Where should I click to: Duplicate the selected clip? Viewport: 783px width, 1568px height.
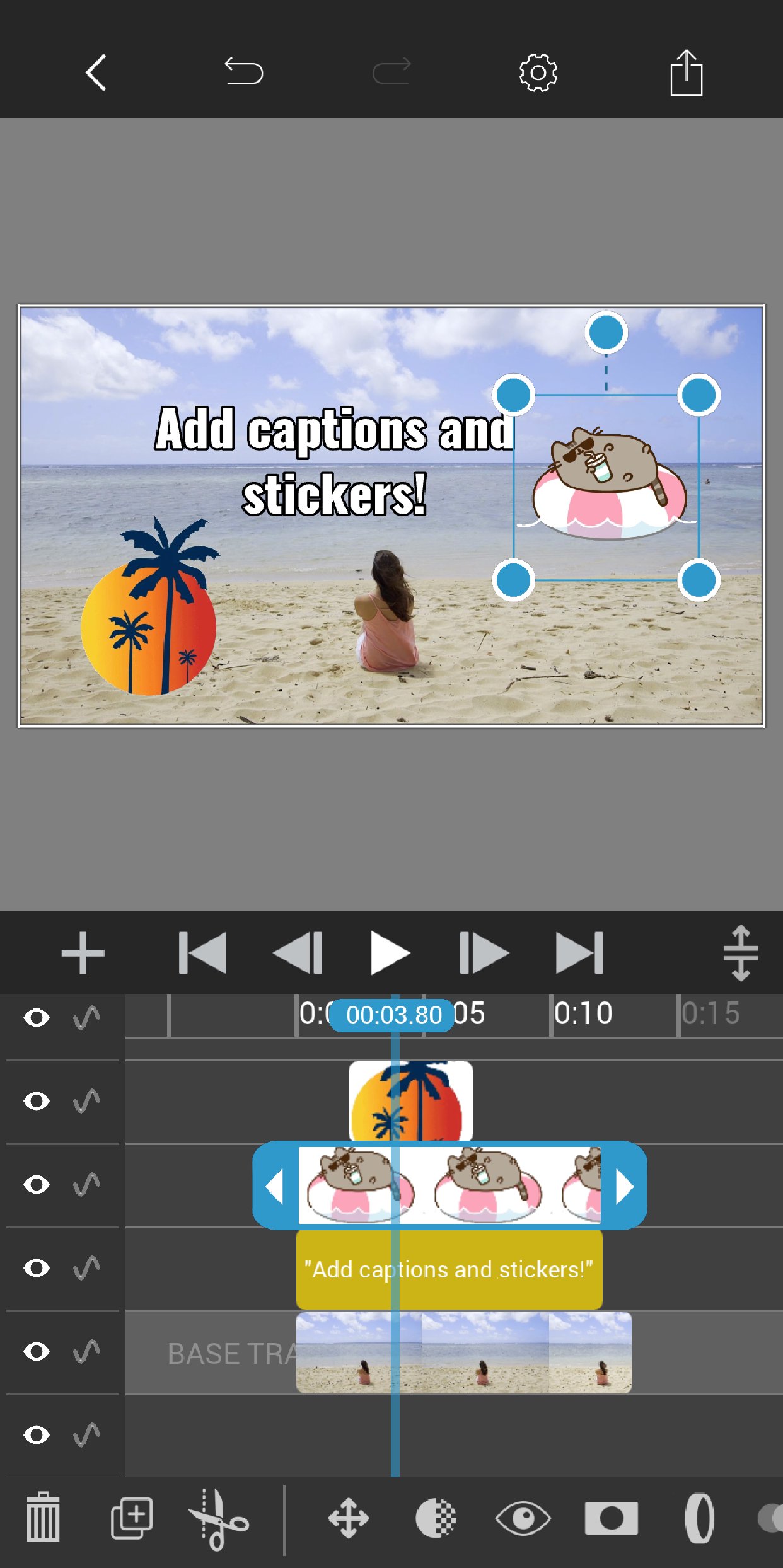tap(132, 1518)
